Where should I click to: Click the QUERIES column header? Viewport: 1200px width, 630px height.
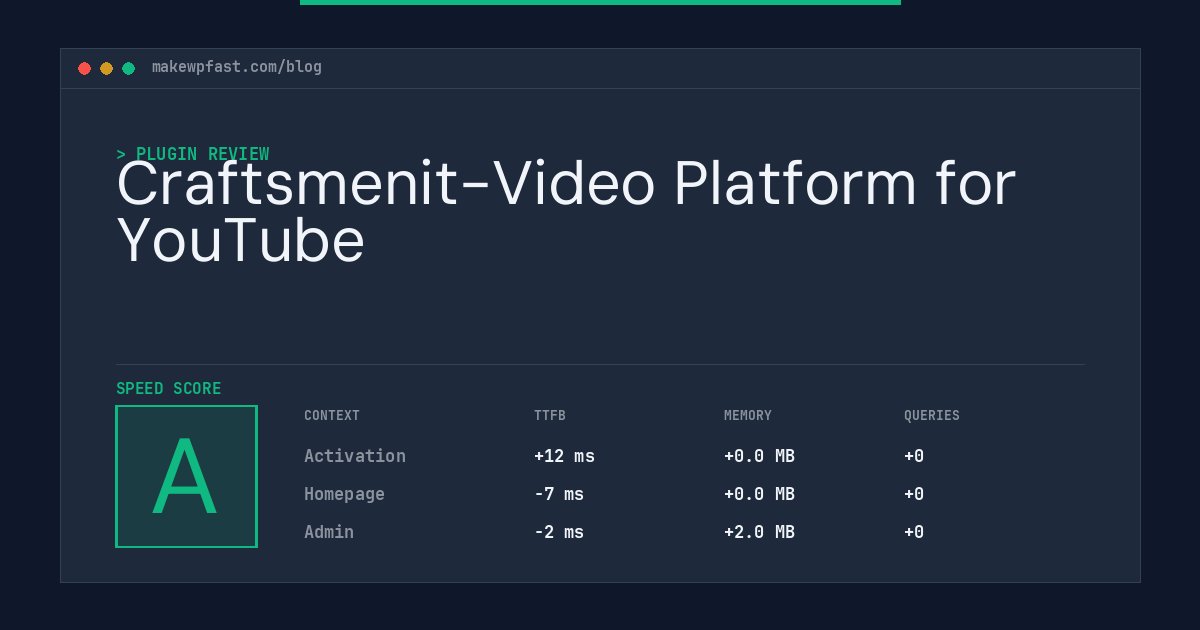(932, 416)
